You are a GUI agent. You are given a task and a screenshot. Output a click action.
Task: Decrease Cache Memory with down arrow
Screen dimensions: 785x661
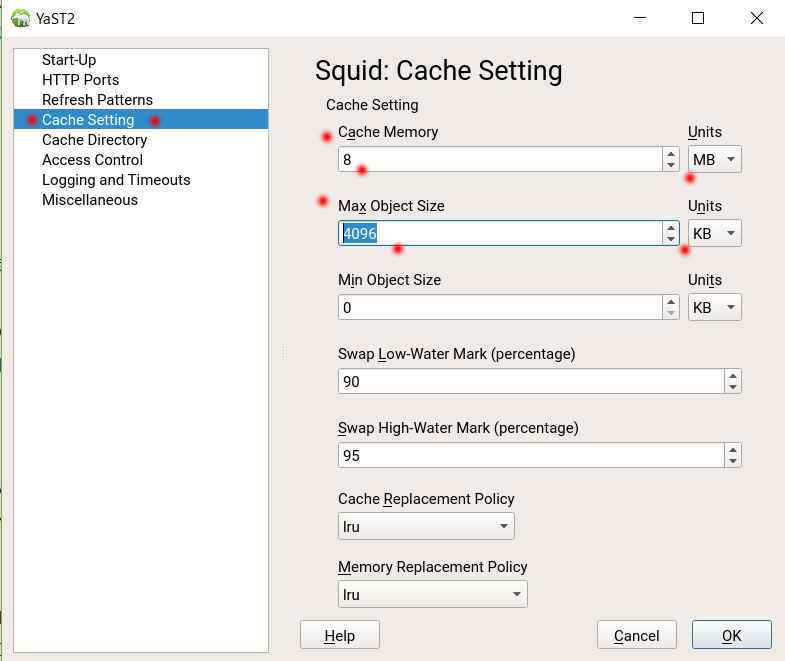[x=671, y=165]
